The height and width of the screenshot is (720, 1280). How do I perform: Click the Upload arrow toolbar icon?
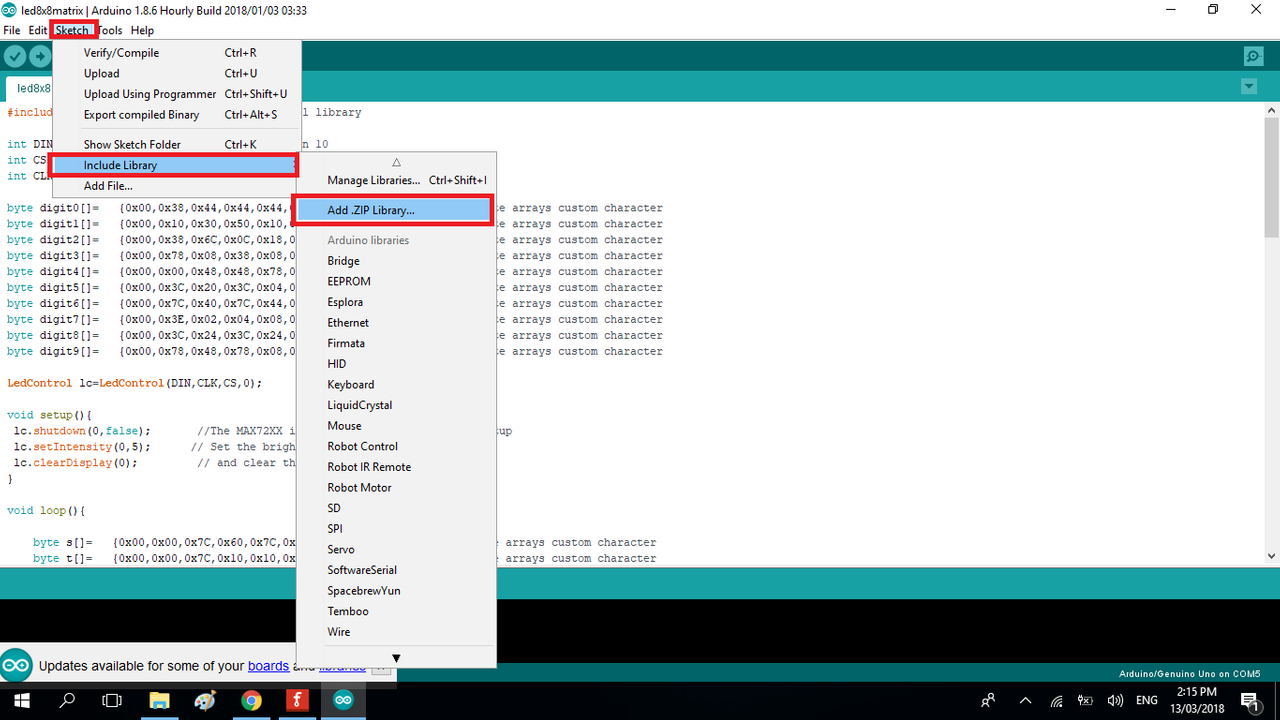pos(40,56)
